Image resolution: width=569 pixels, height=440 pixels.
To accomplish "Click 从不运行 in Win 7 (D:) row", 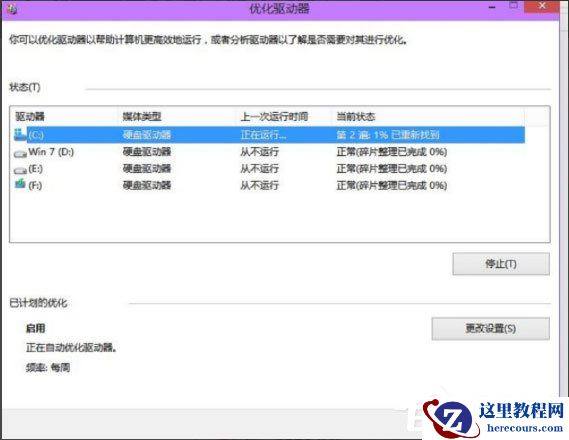I will pyautogui.click(x=259, y=152).
